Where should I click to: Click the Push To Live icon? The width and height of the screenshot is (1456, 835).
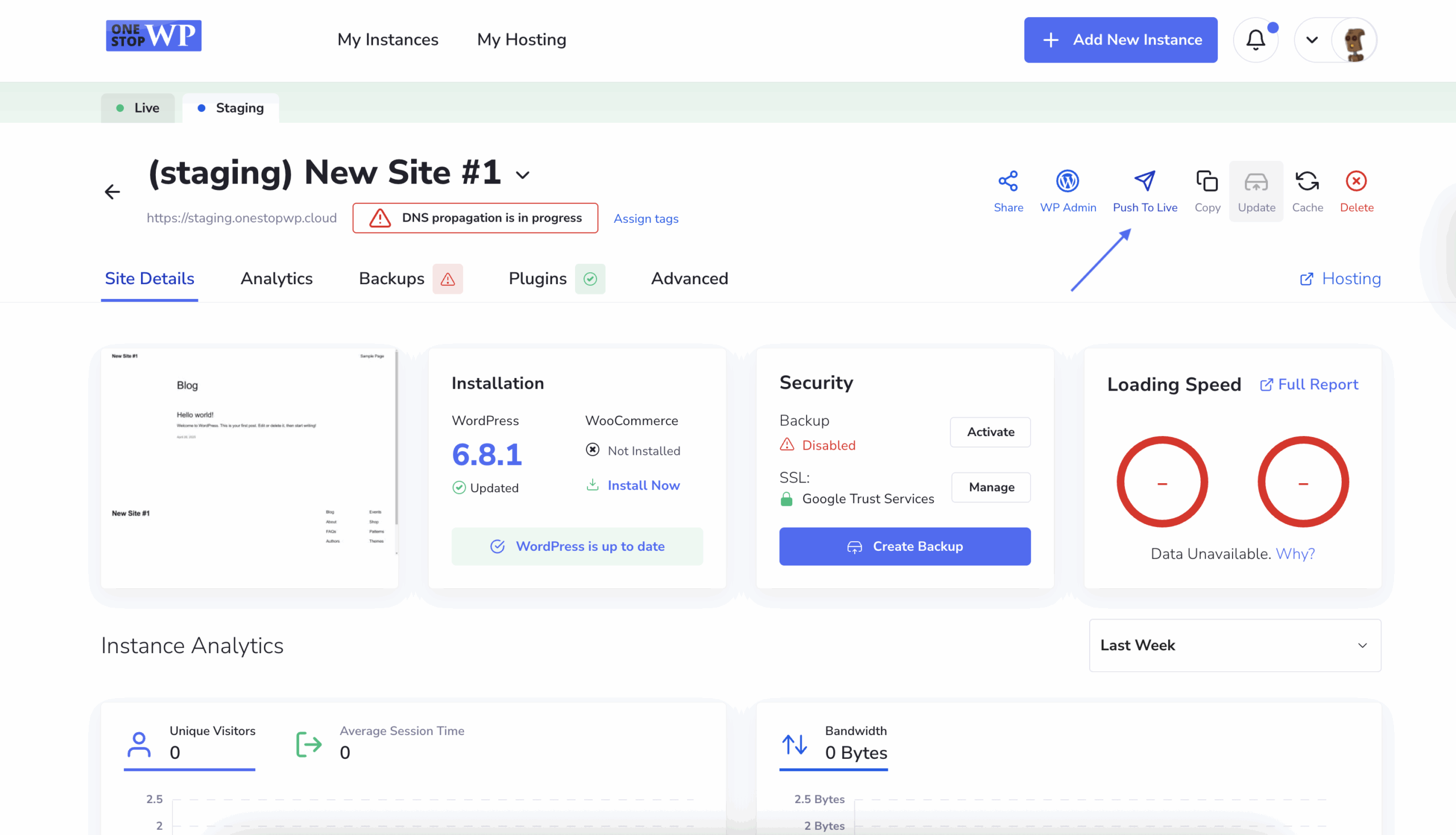(1144, 181)
